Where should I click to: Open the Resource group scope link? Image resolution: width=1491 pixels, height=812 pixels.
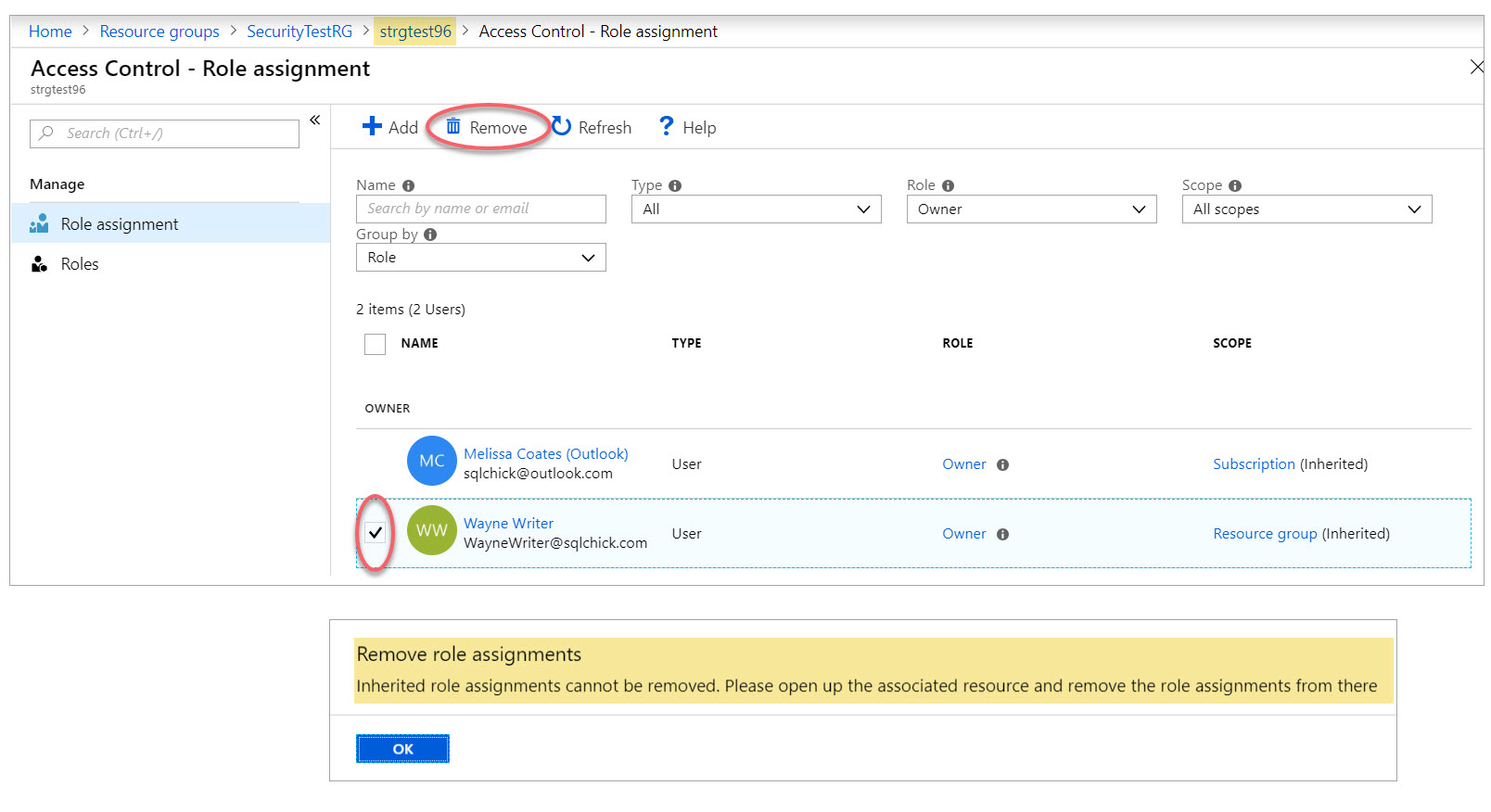(x=1265, y=534)
